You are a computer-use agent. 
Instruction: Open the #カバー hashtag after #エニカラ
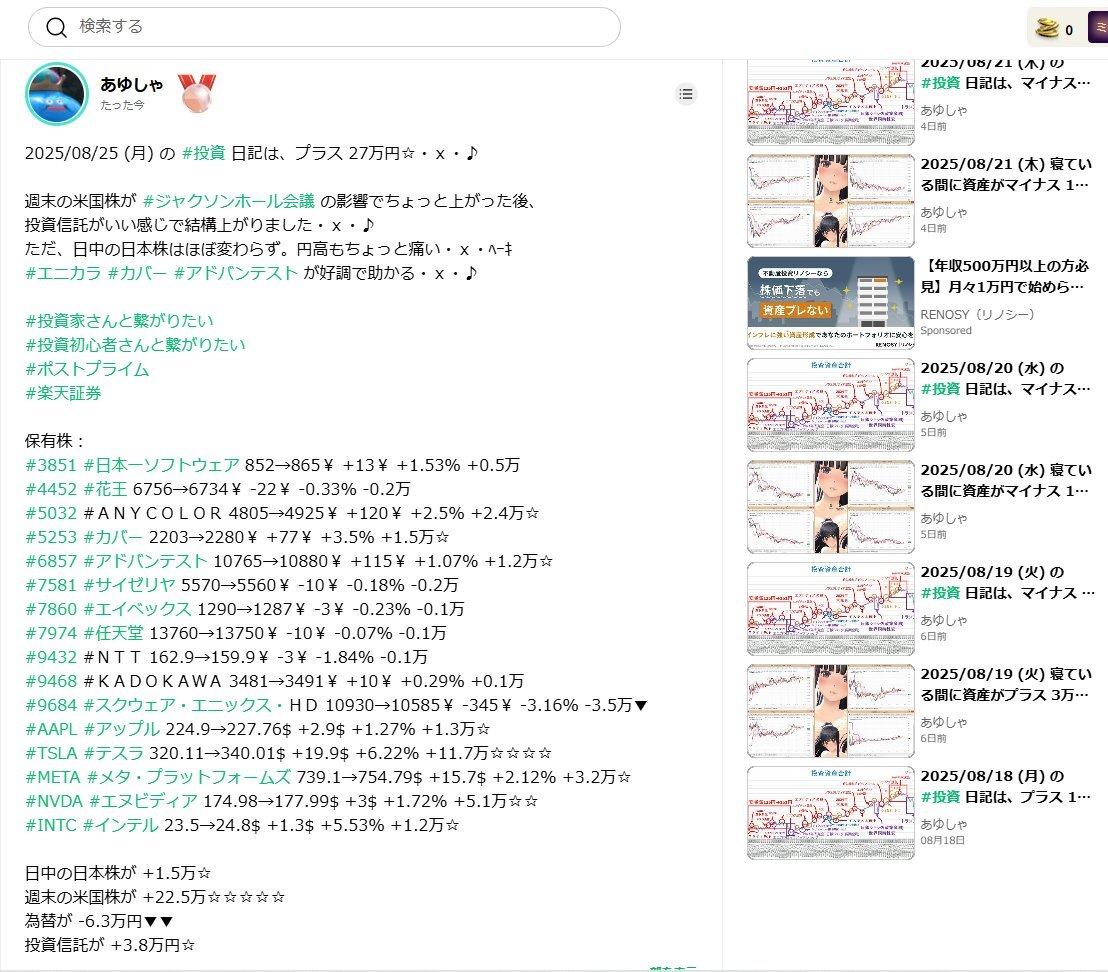(x=137, y=273)
